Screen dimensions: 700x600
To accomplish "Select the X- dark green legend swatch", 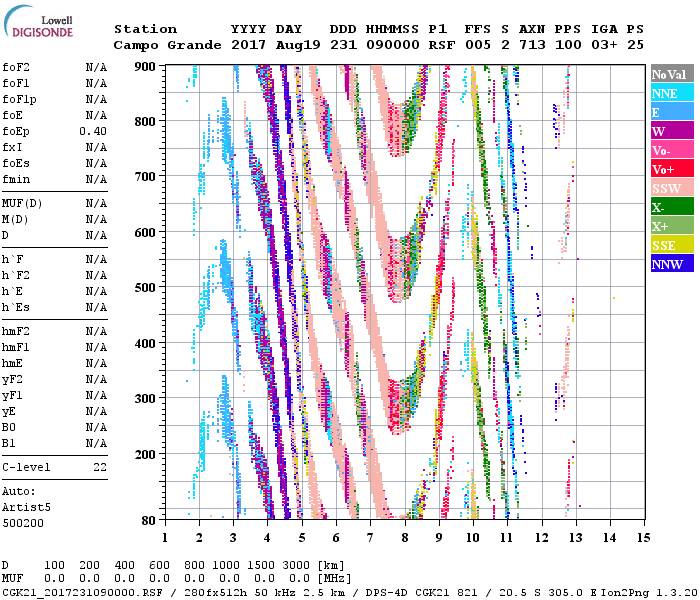I will (672, 207).
